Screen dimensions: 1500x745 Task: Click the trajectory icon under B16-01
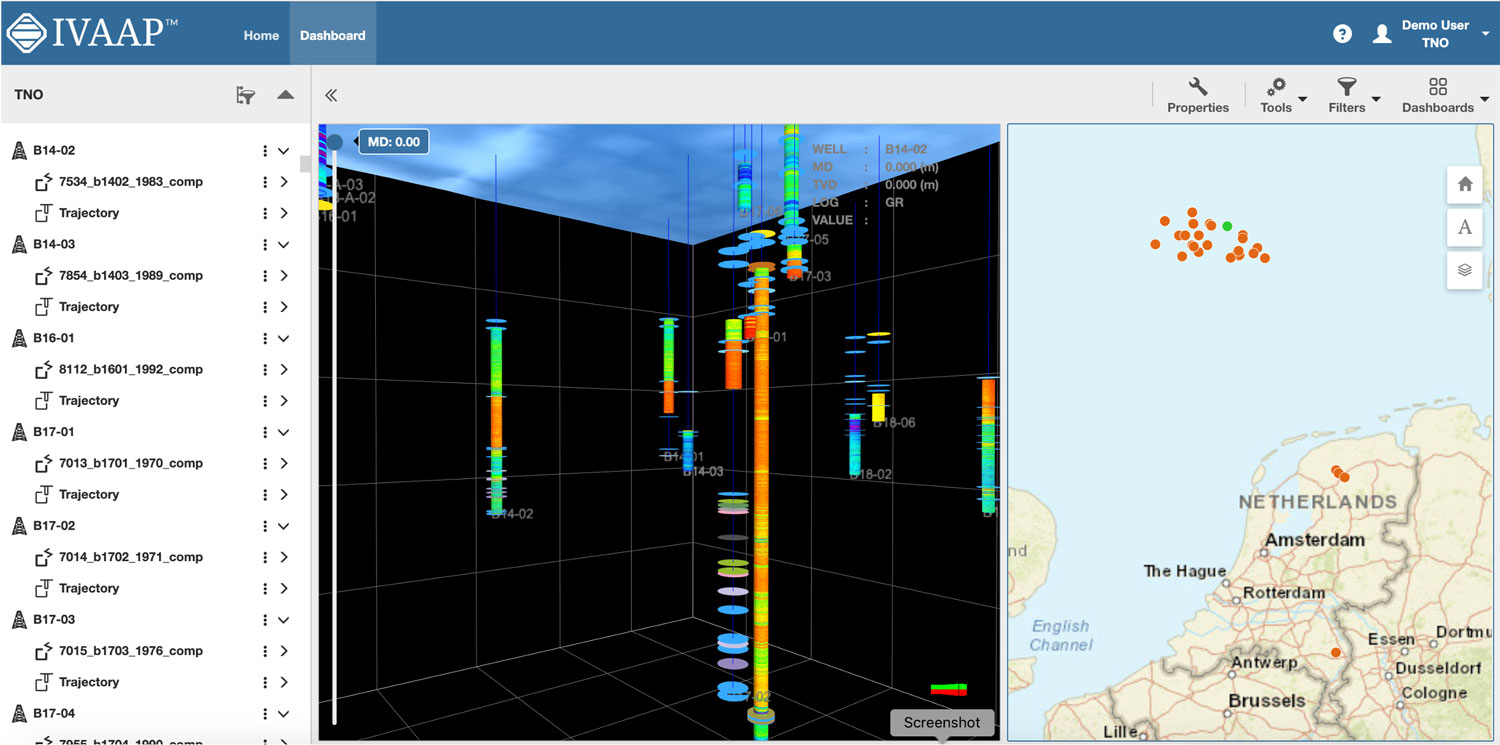[x=43, y=400]
